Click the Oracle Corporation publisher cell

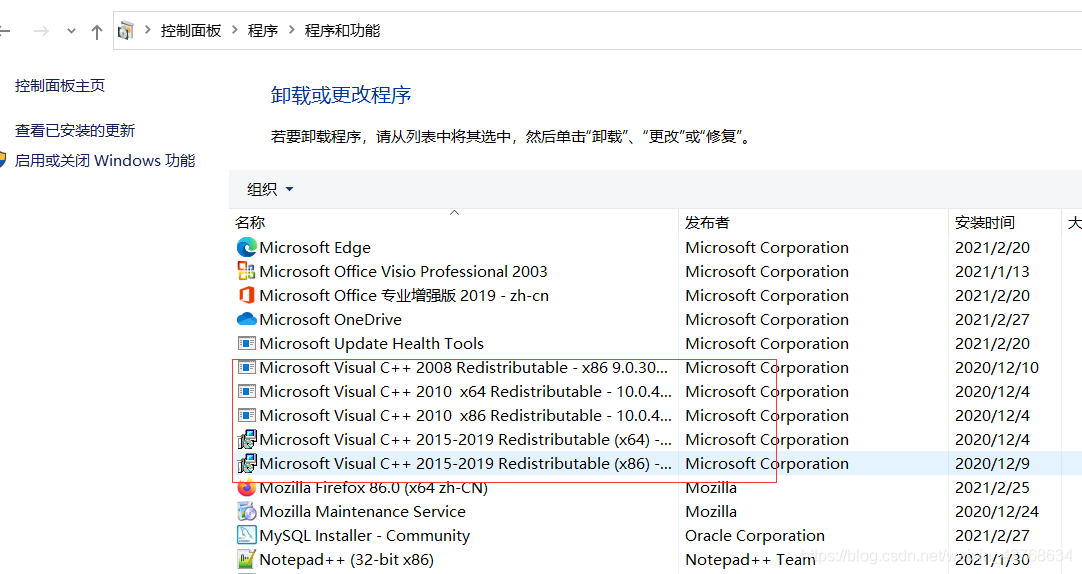click(755, 535)
